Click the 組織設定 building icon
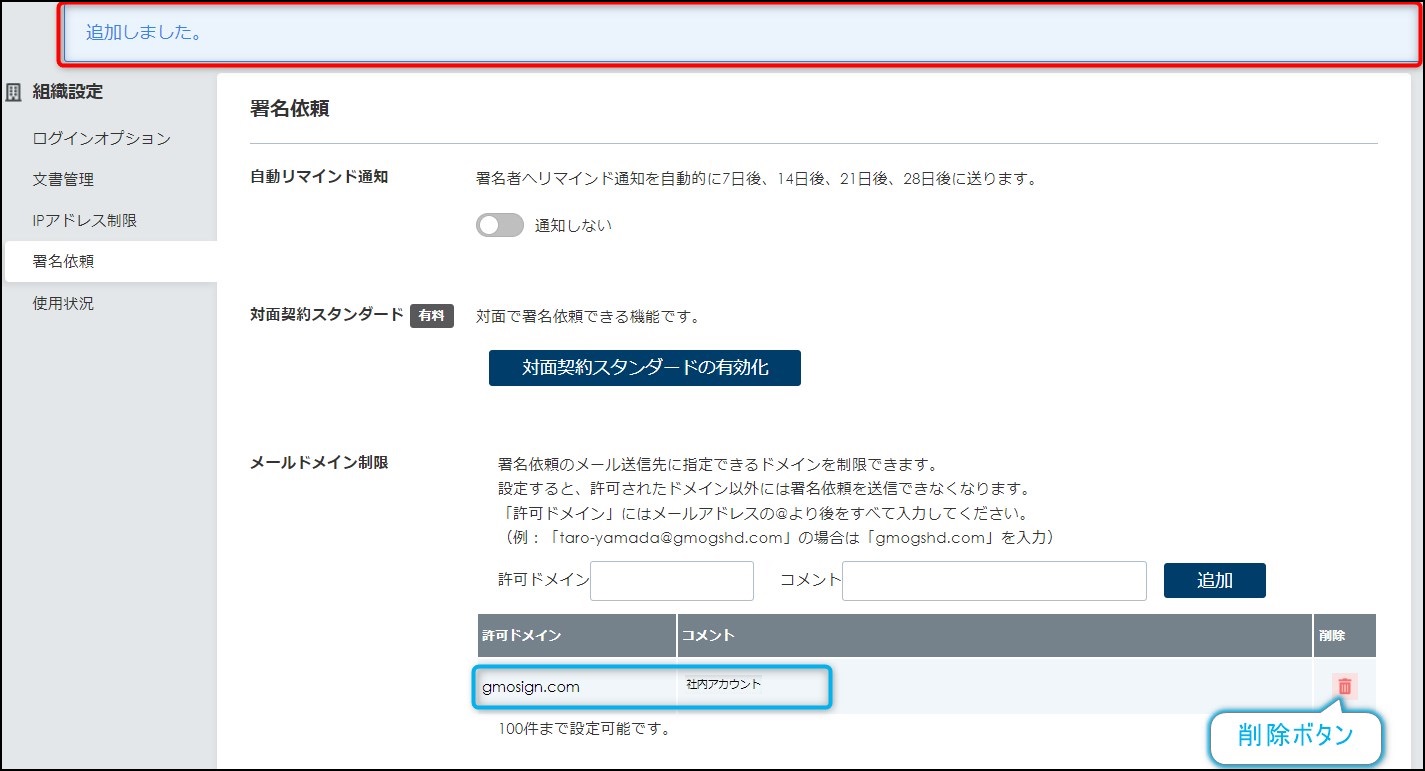Viewport: 1425px width, 771px height. tap(14, 92)
